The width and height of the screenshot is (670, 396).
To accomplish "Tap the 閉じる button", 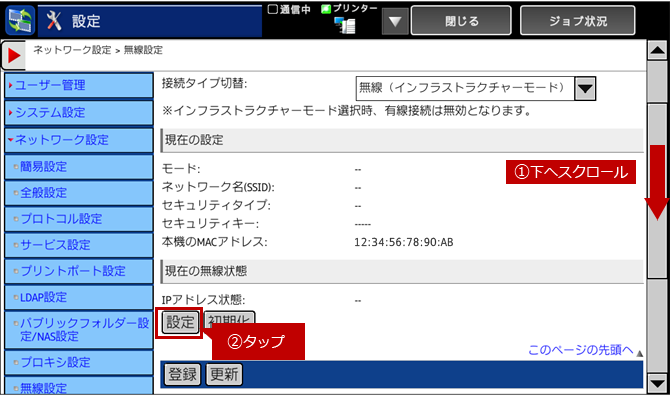I will [x=461, y=21].
